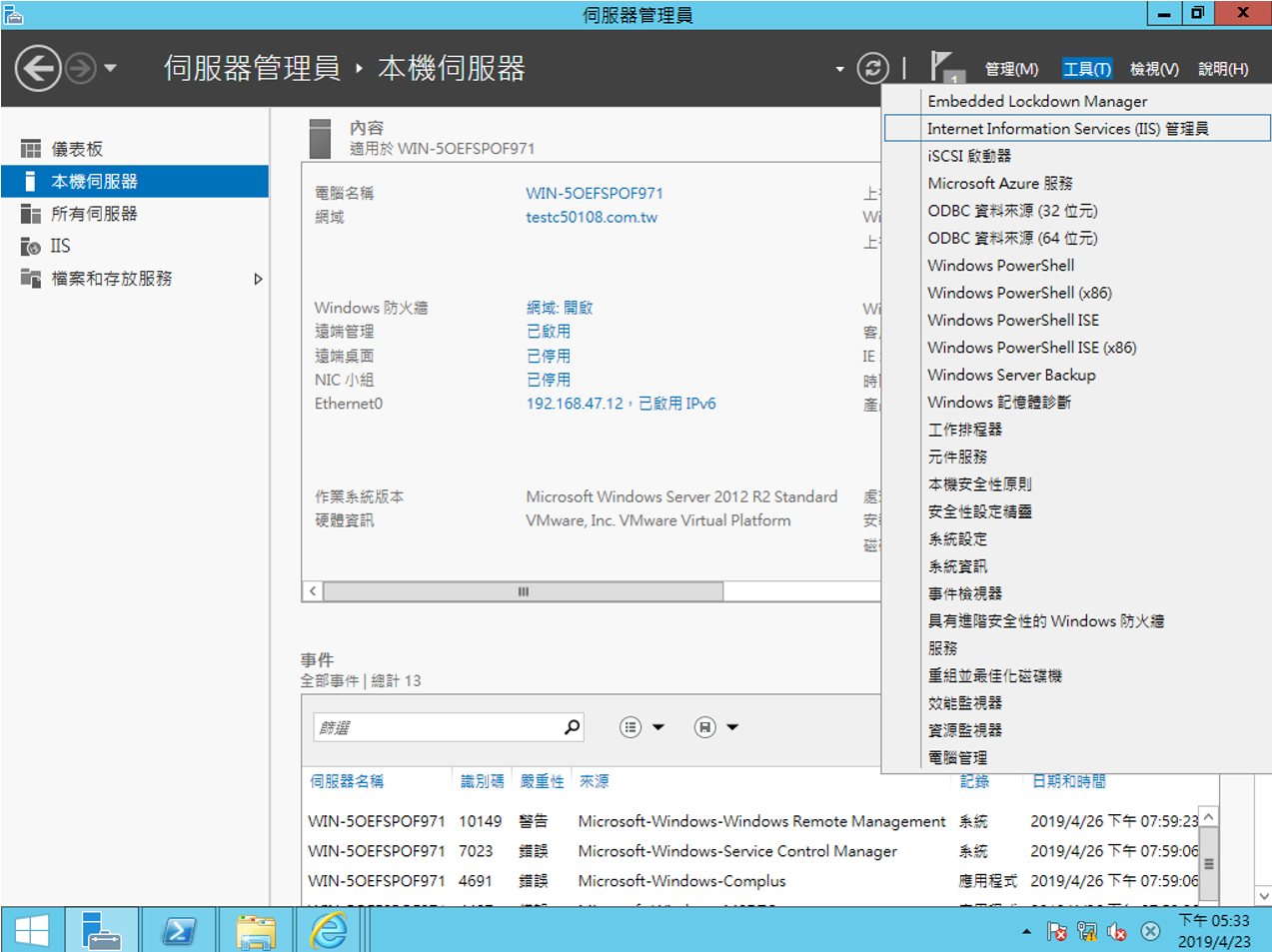Choose 電腦管理 menu entry
The width and height of the screenshot is (1272, 952).
tap(1076, 758)
